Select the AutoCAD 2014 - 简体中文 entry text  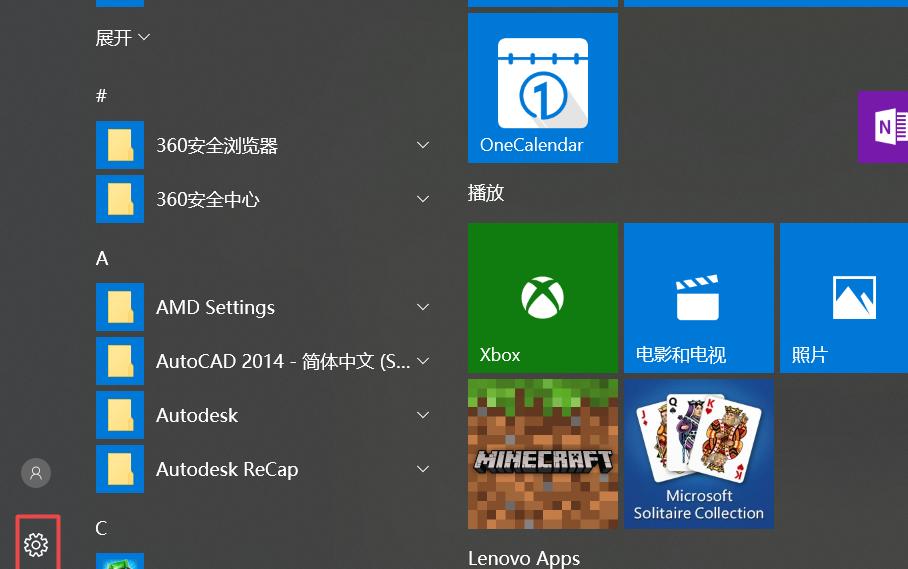283,361
